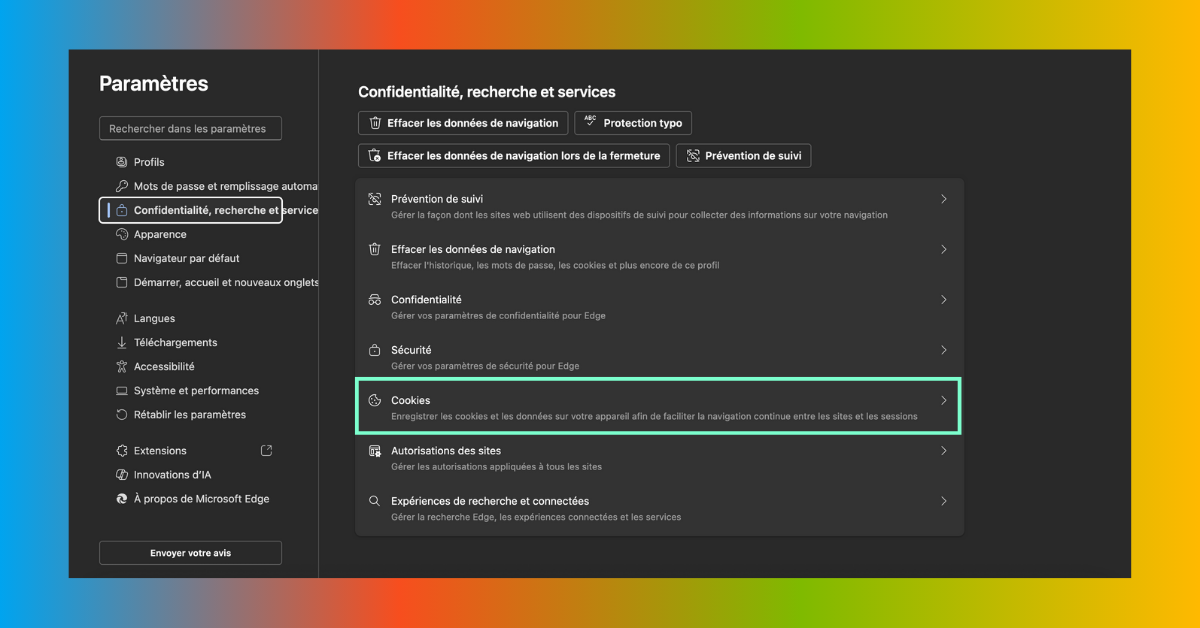Expand Sécurité row chevron arrow
This screenshot has height=628, width=1200.
[943, 350]
